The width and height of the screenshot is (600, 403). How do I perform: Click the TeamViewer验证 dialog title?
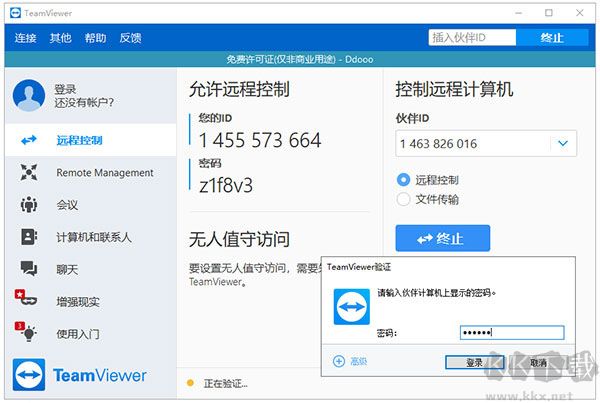point(359,267)
